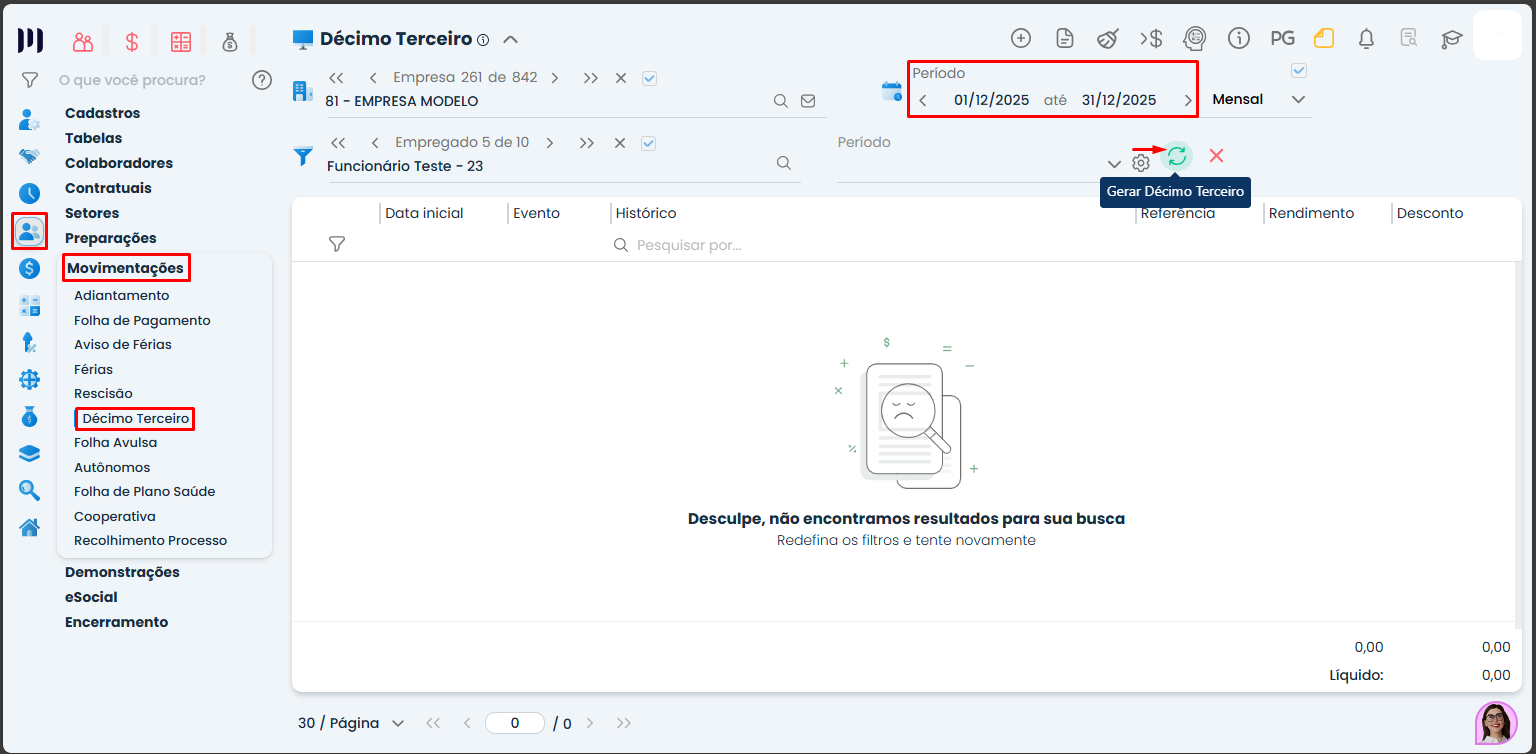The height and width of the screenshot is (754, 1536).
Task: Click the red X cancel icon
Action: 1216,156
